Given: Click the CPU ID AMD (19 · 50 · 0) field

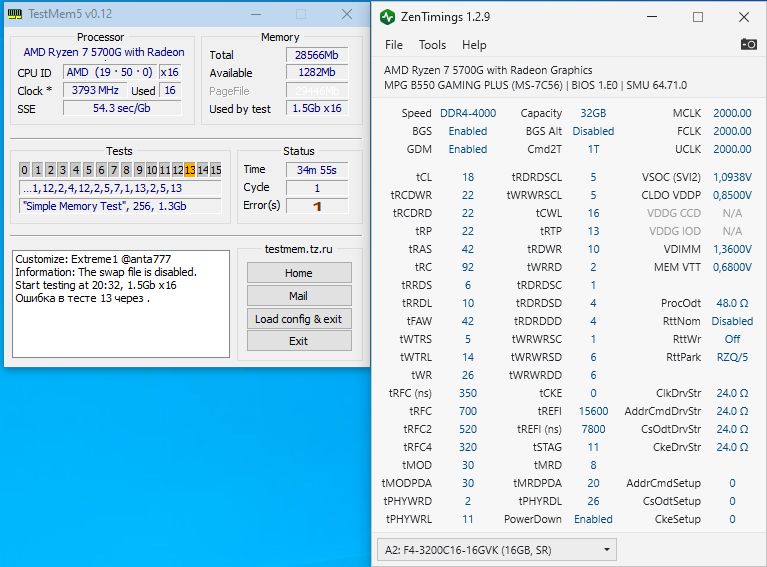Looking at the screenshot, I should point(110,72).
